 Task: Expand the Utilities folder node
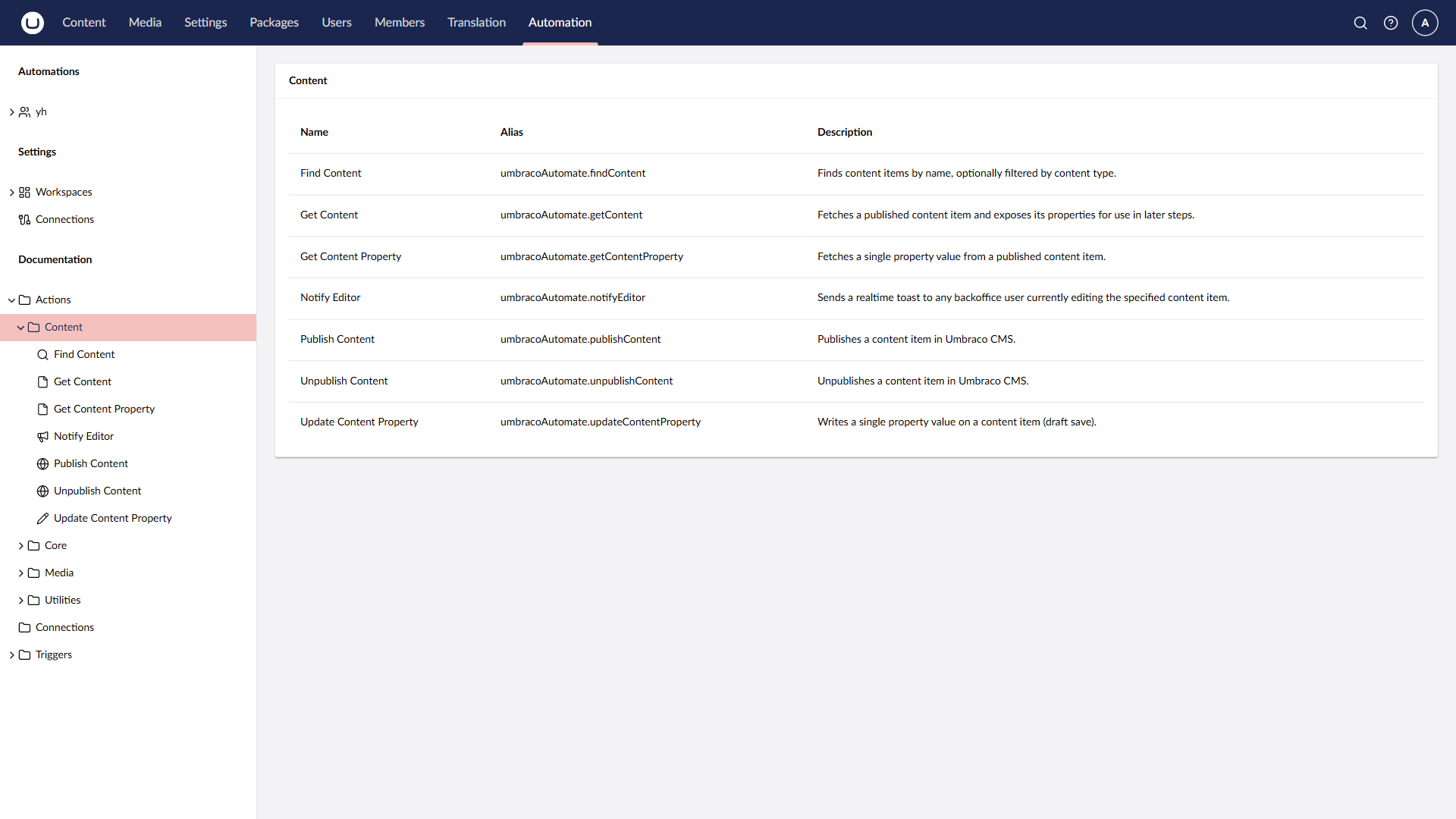(x=20, y=601)
